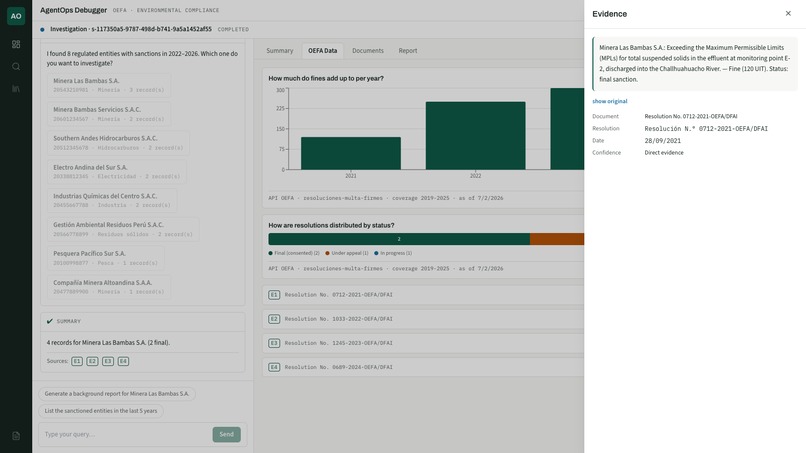Select entity Southern Andes Hidrocarburos S.A.C.
Viewport: 806px width, 453px height.
coord(118,142)
